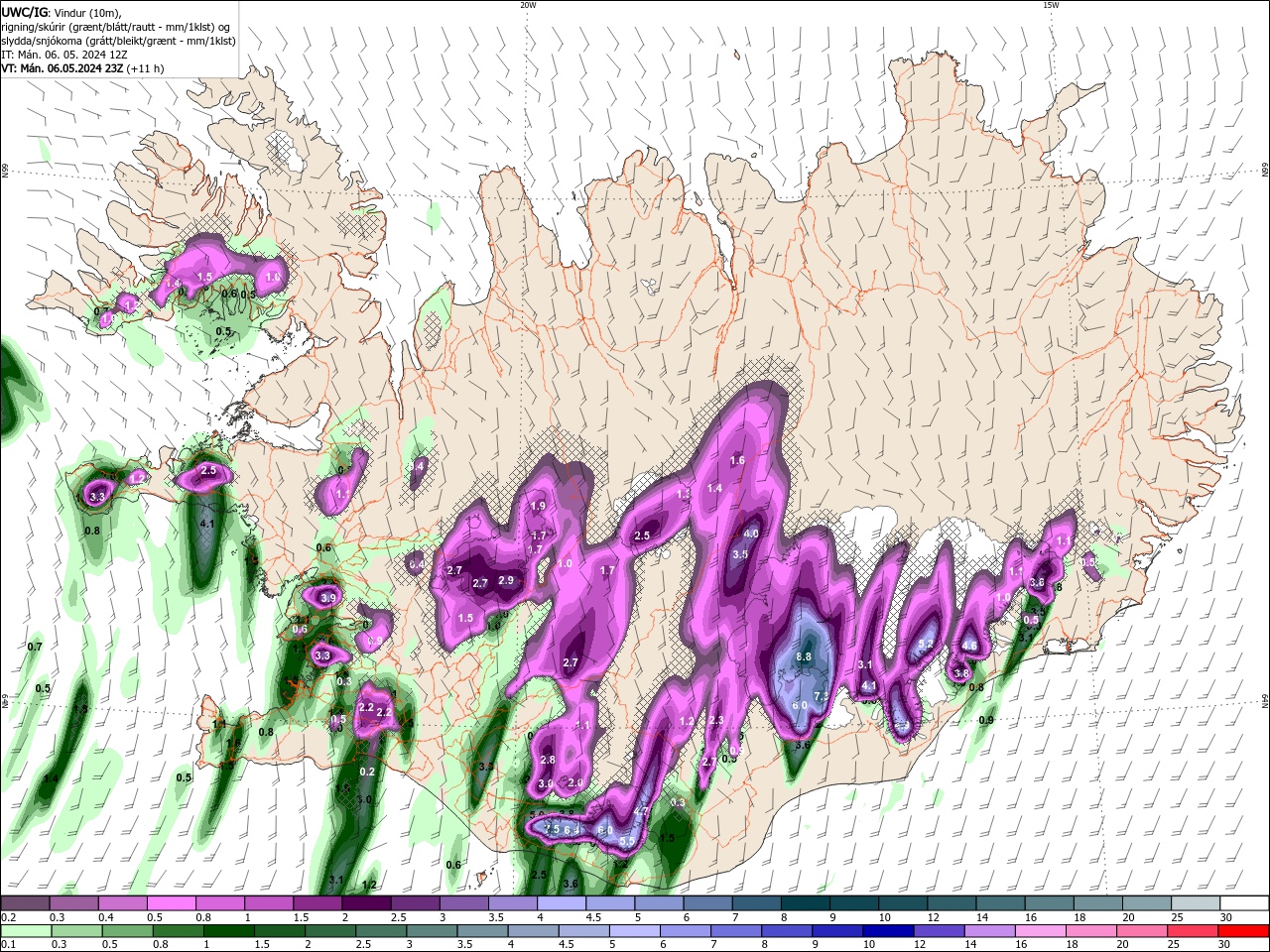Viewport: 1270px width, 952px height.
Task: Click the black '0.9' value offshore
Action: pyautogui.click(x=986, y=720)
